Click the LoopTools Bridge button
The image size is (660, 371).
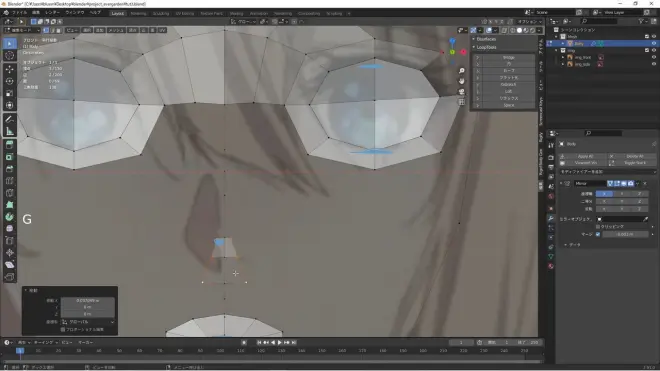point(508,57)
